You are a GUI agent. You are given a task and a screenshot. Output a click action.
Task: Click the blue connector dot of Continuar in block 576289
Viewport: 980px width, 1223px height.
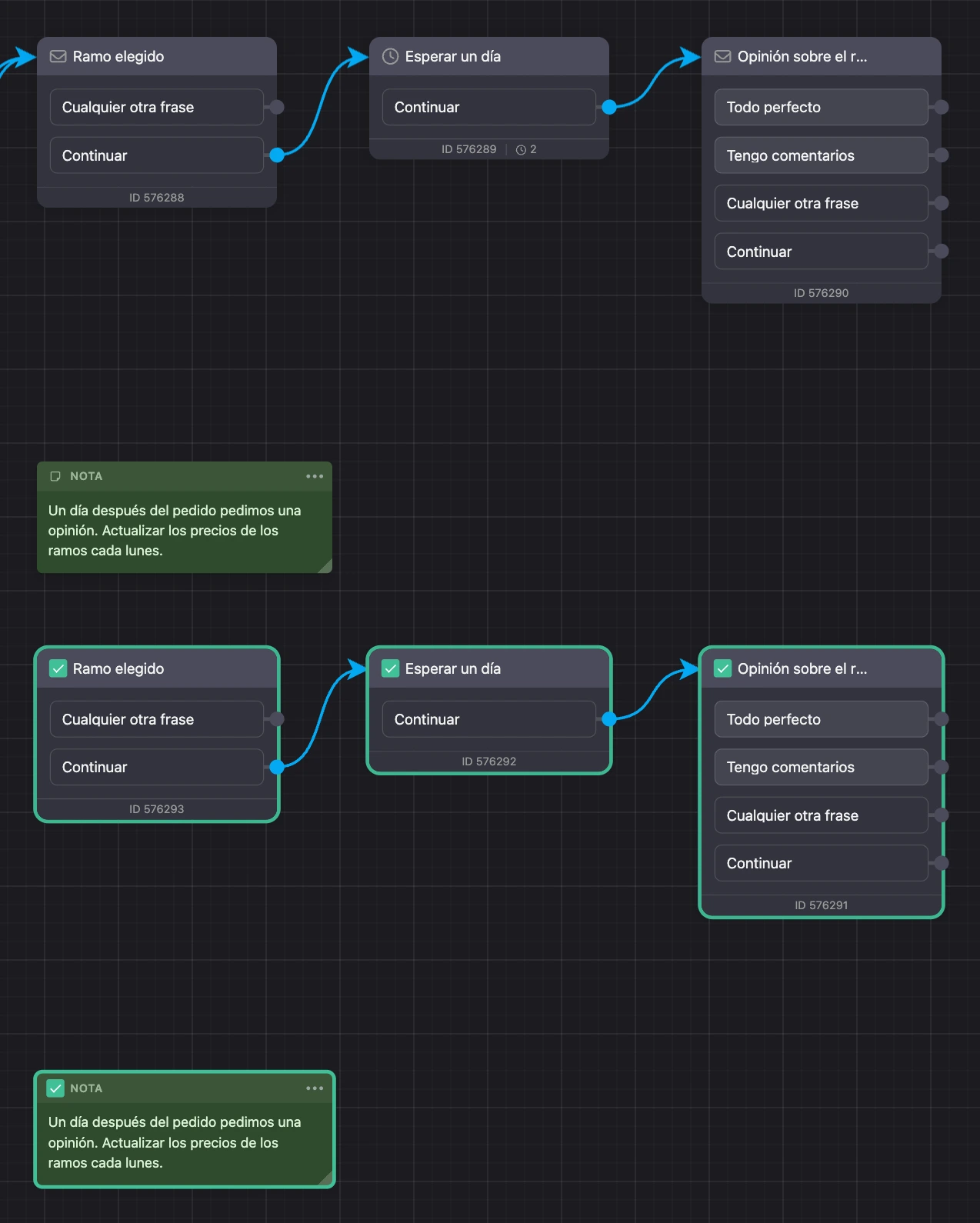pos(609,107)
